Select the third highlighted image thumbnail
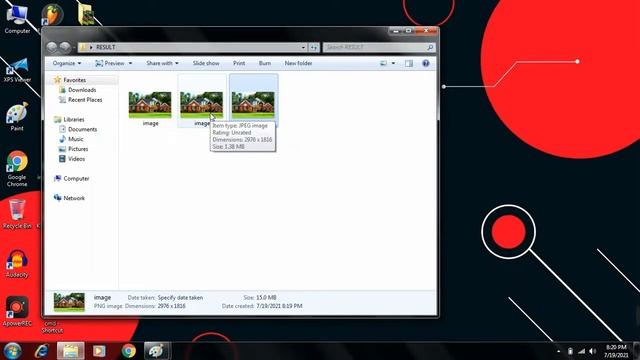This screenshot has width=640, height=360. point(253,105)
